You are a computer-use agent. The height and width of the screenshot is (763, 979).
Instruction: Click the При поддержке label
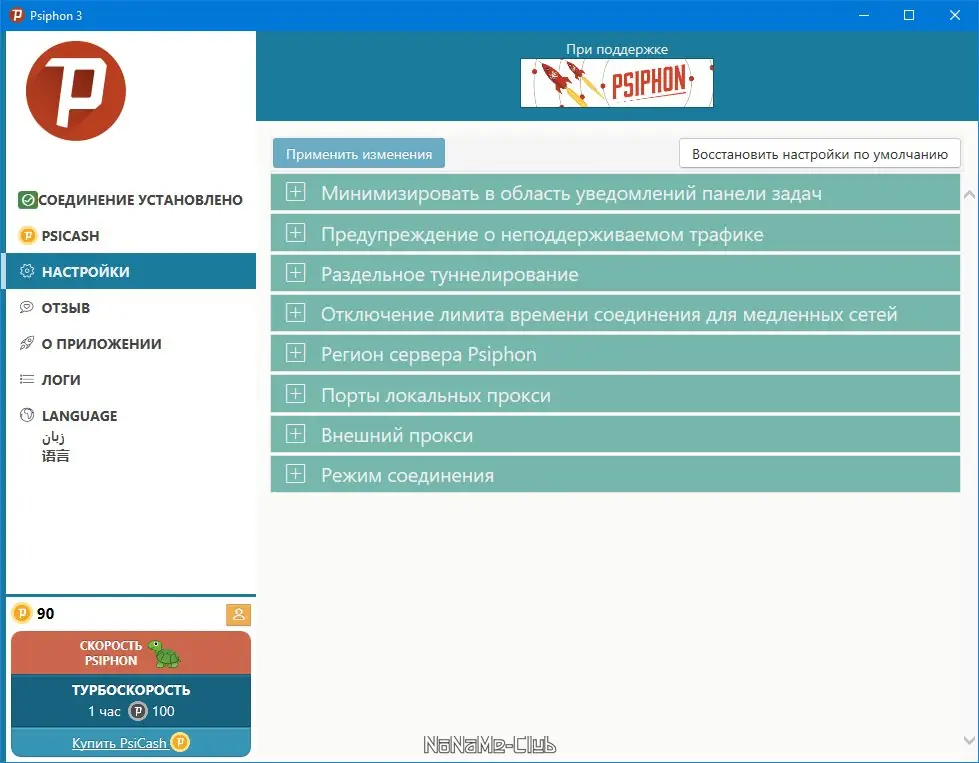pos(617,49)
